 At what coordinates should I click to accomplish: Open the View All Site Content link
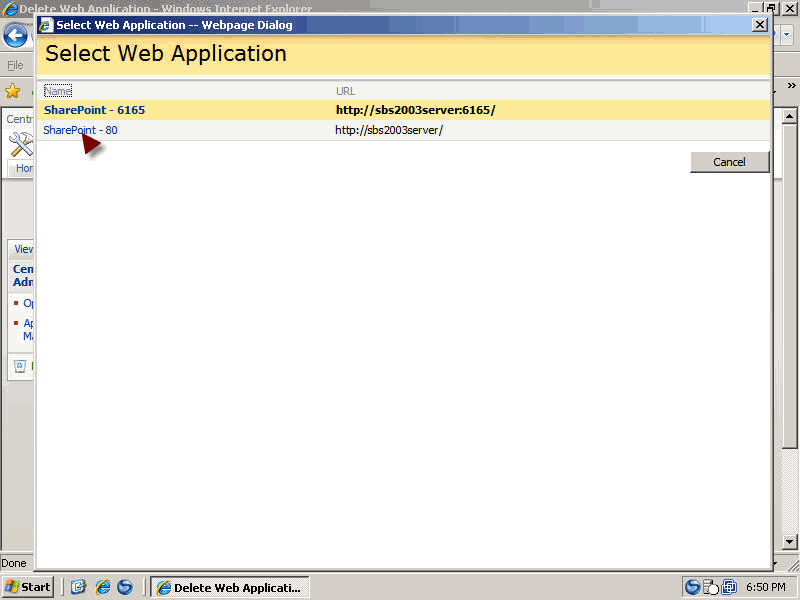[23, 249]
